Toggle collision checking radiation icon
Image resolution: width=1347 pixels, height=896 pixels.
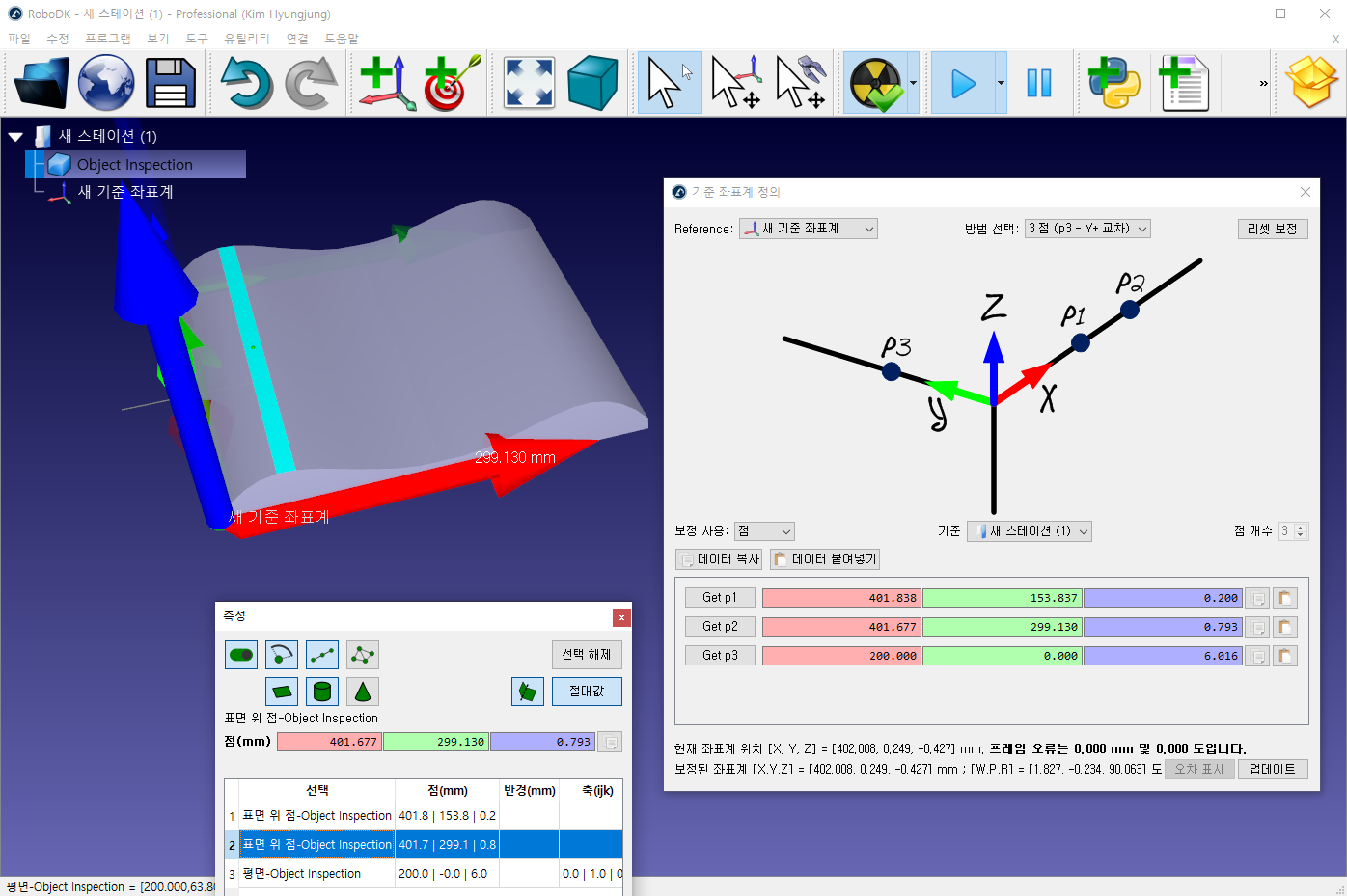coord(875,83)
